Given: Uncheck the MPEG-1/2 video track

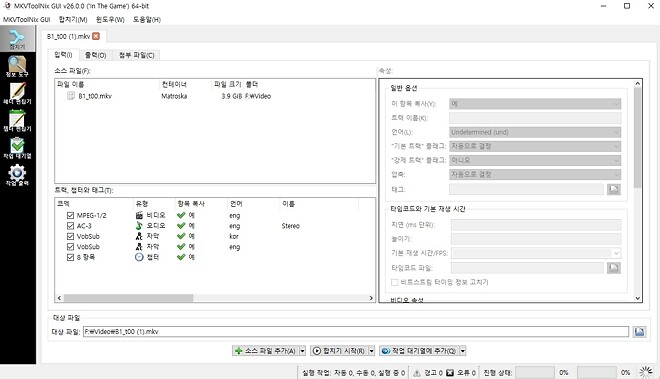Looking at the screenshot, I should click(70, 215).
